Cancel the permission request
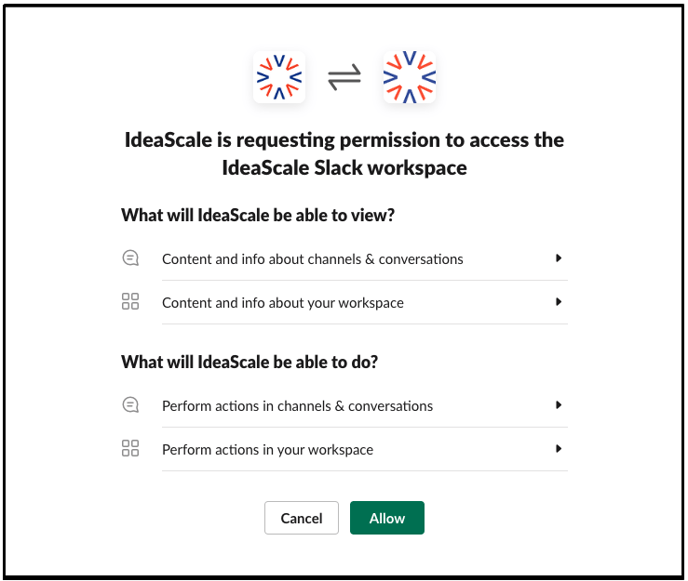Screen dimensions: 688x581 [301, 518]
